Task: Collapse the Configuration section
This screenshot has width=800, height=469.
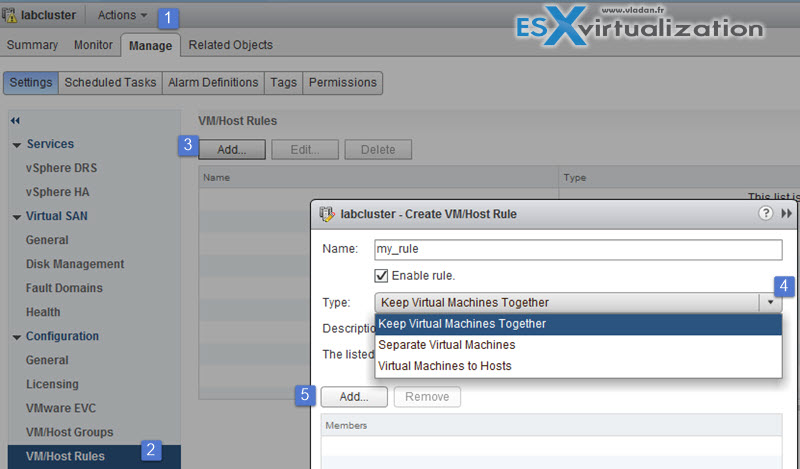Action: 17,337
